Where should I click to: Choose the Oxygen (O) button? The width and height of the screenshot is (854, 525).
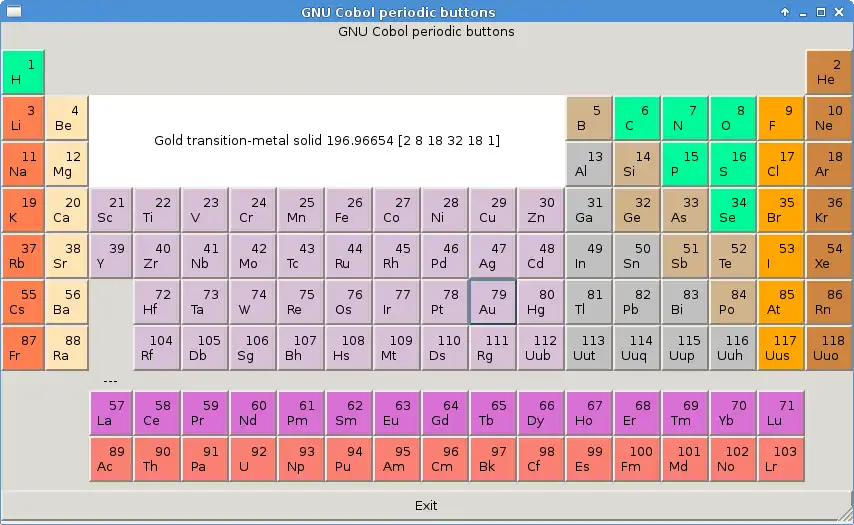tap(733, 118)
